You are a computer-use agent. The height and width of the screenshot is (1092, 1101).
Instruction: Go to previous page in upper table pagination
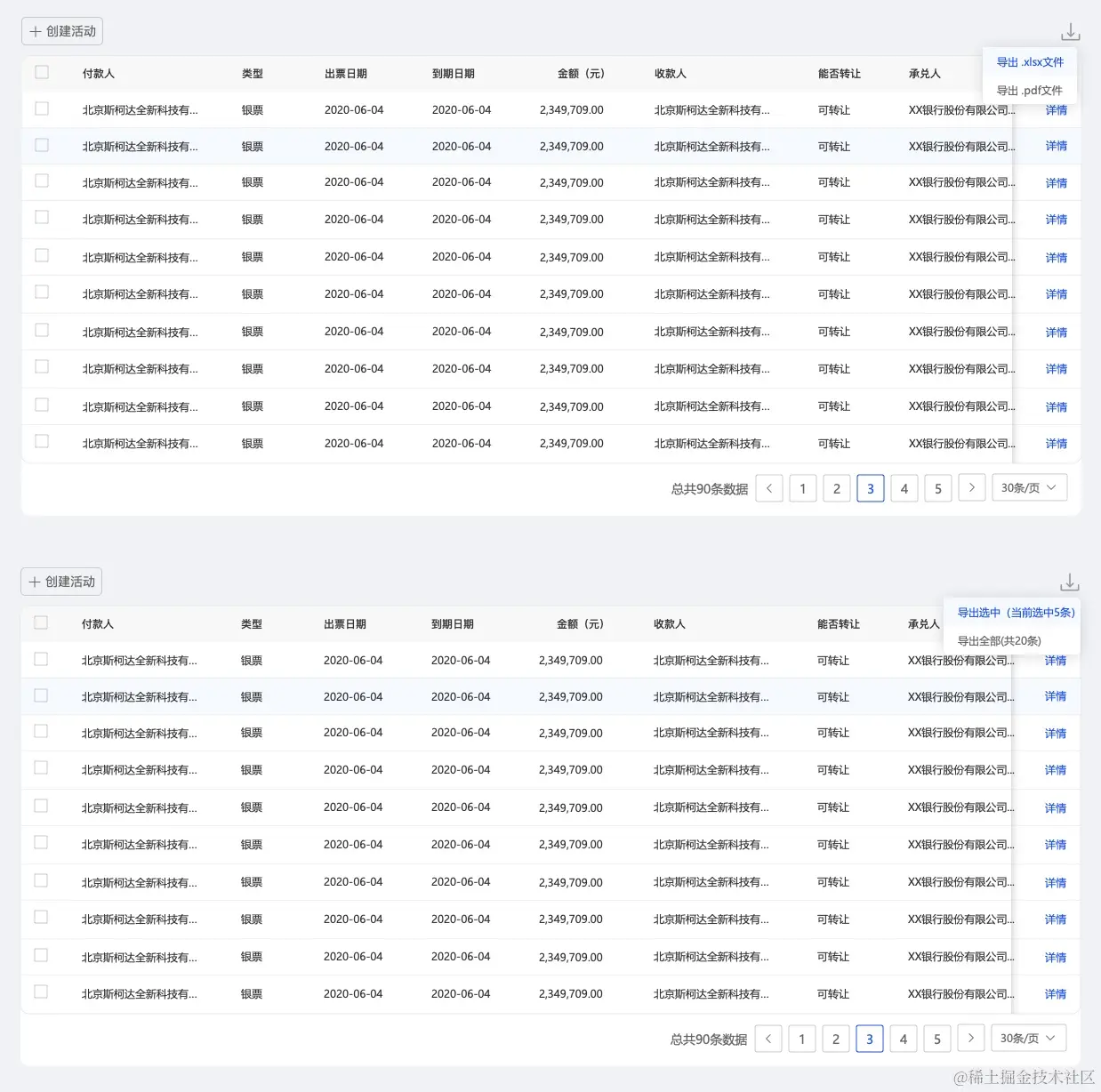769,487
